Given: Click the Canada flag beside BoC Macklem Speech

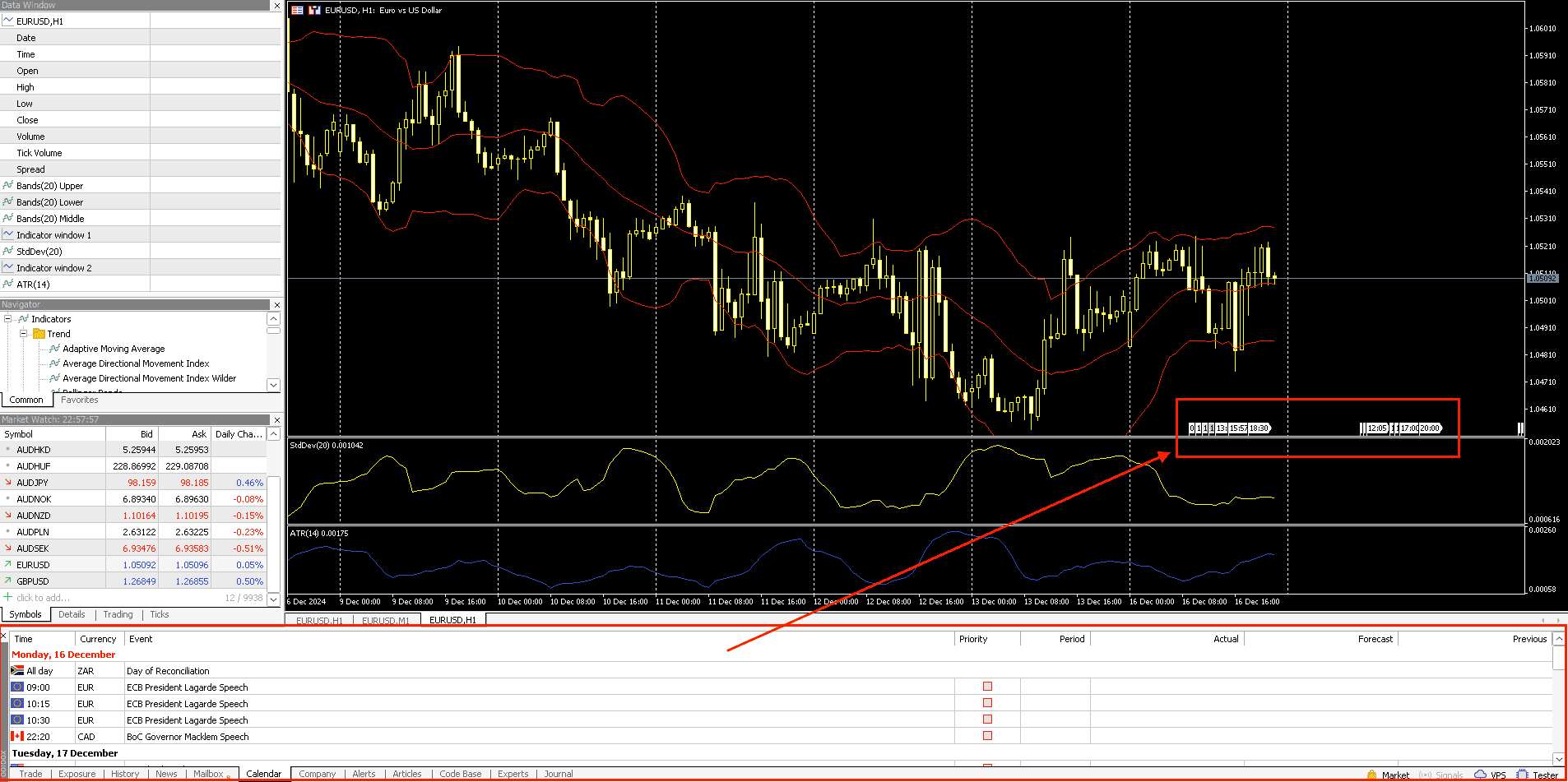Looking at the screenshot, I should tap(16, 736).
